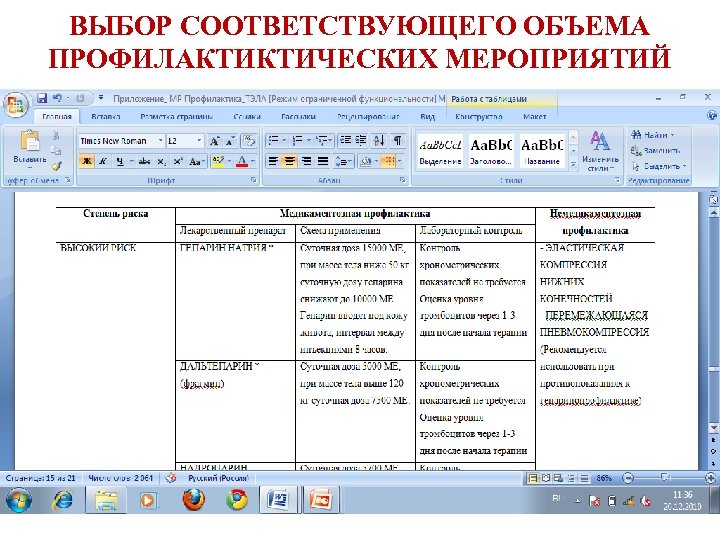Screen dimensions: 720x540
Task: Cut selection with scissors icon
Action: (56, 135)
